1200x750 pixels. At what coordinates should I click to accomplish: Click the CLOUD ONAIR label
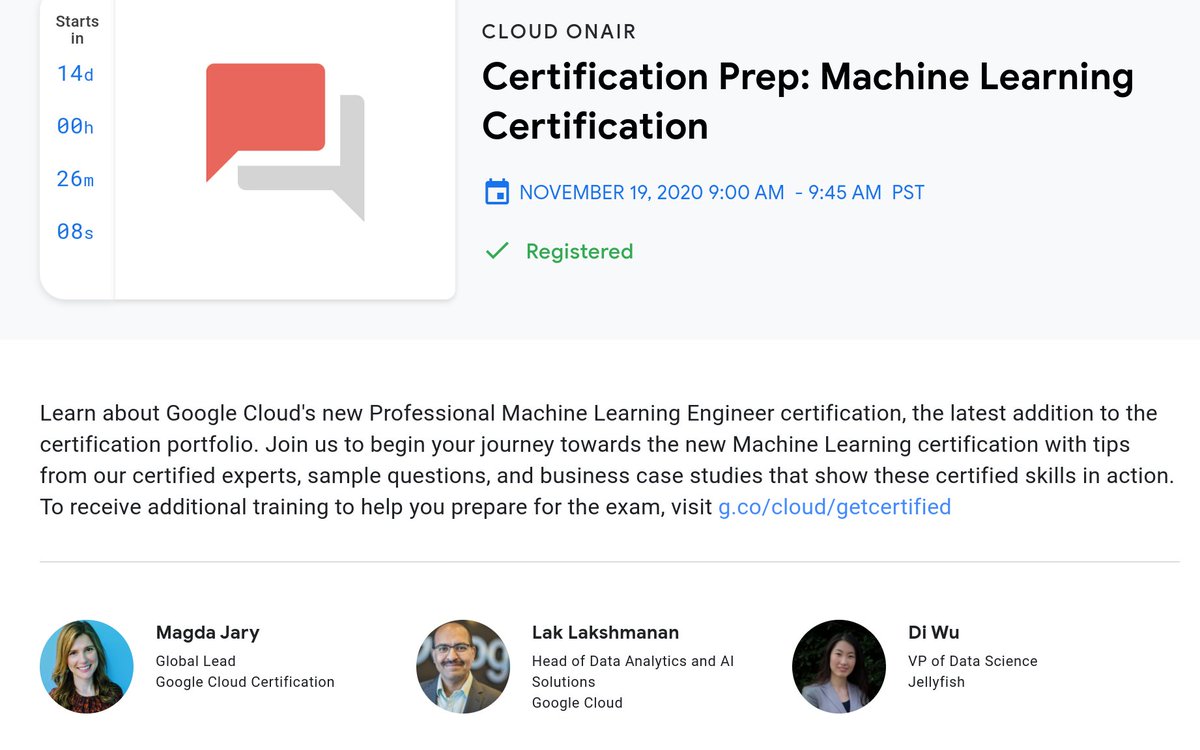(x=559, y=32)
